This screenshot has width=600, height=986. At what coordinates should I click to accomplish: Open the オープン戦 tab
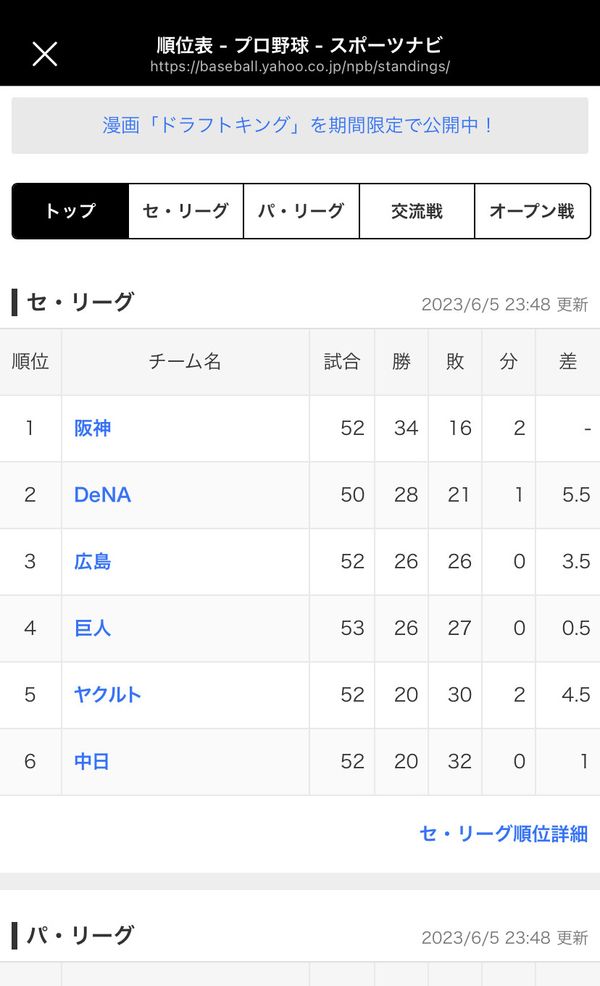click(532, 211)
